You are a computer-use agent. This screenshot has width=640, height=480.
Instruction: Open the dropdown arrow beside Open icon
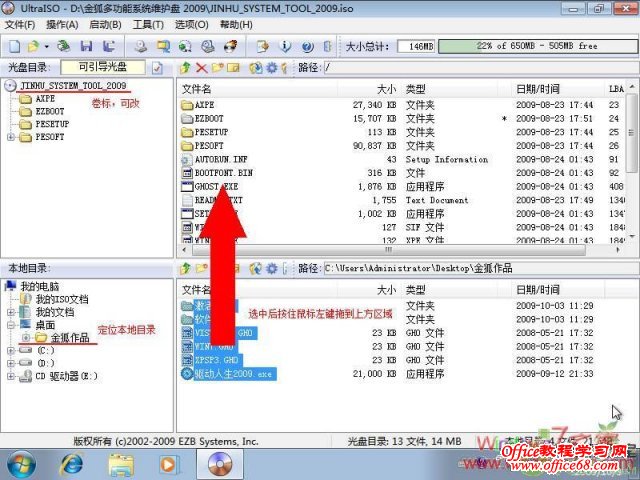[x=47, y=47]
